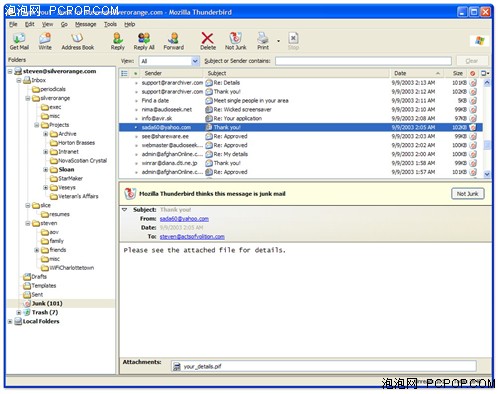Toggle junk status for Re: Details message
This screenshot has height=394, width=500.
coord(473,83)
